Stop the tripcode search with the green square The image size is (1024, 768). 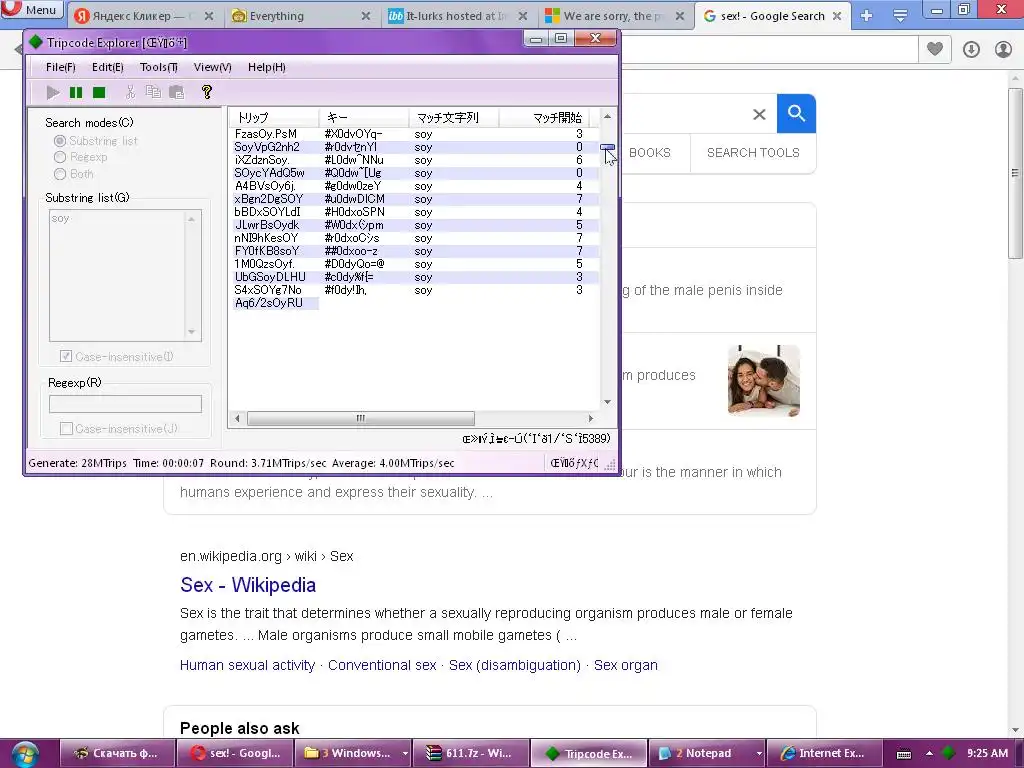pos(99,92)
